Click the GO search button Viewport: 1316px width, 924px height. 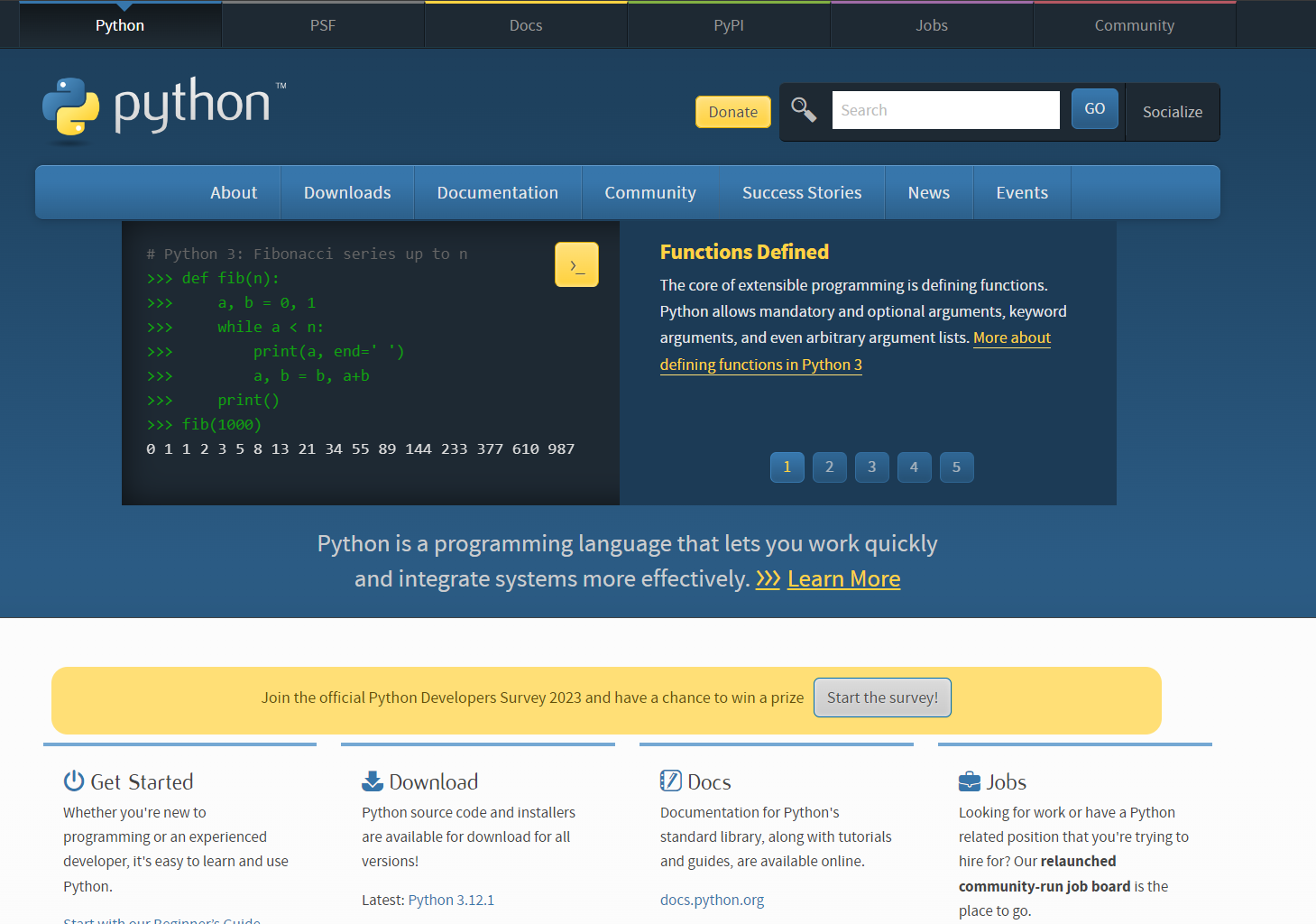pyautogui.click(x=1095, y=108)
